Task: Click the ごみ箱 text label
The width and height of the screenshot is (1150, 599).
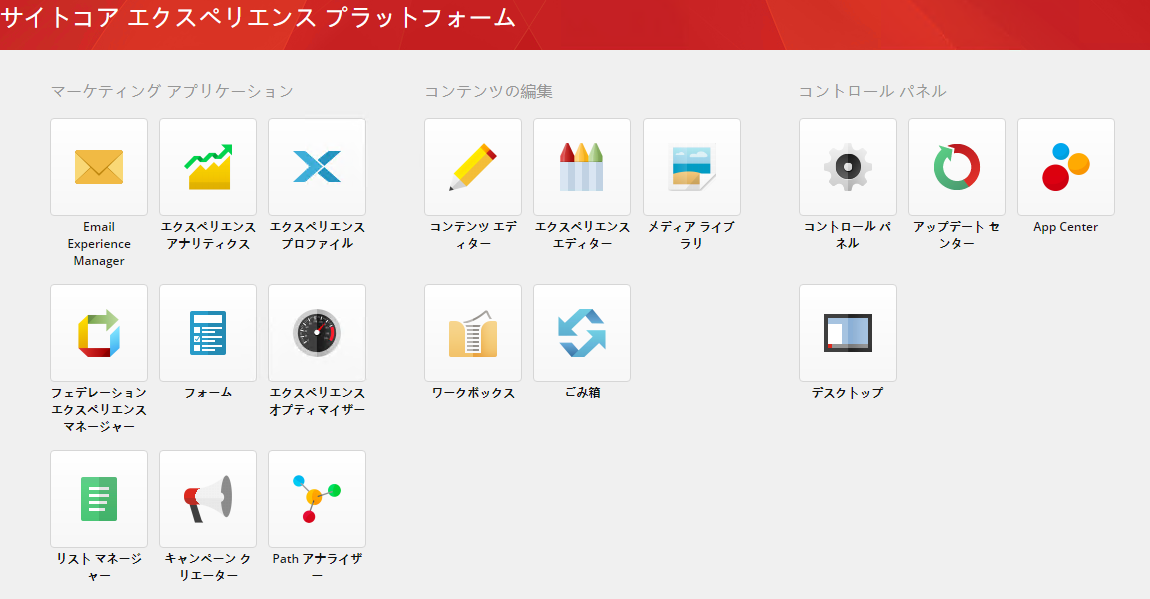Action: (x=582, y=393)
